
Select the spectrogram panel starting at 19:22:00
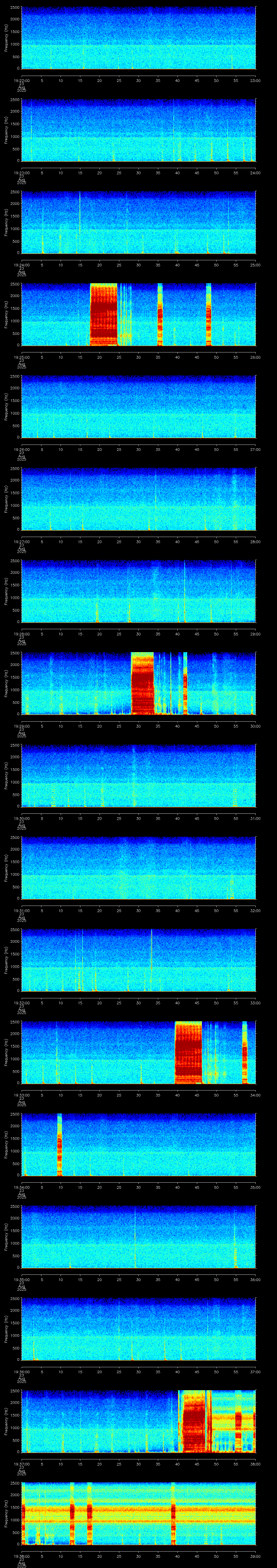click(139, 38)
